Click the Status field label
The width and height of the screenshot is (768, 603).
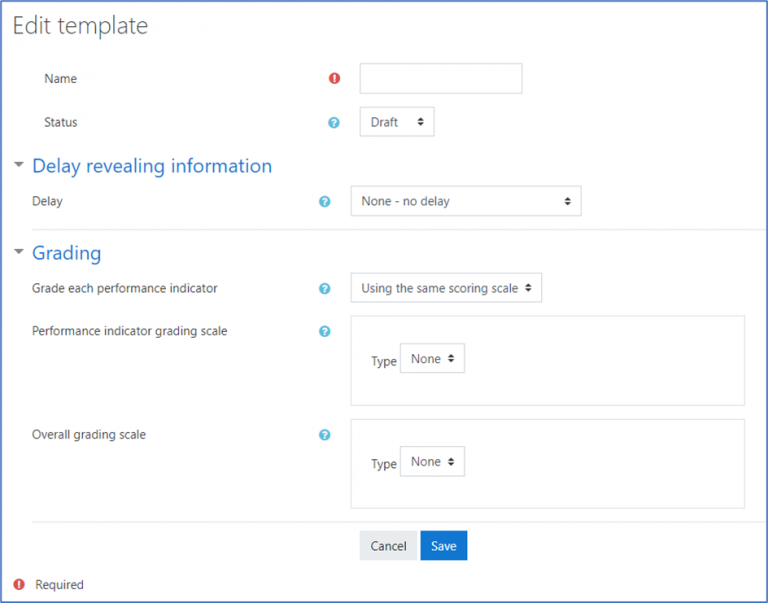coord(61,122)
